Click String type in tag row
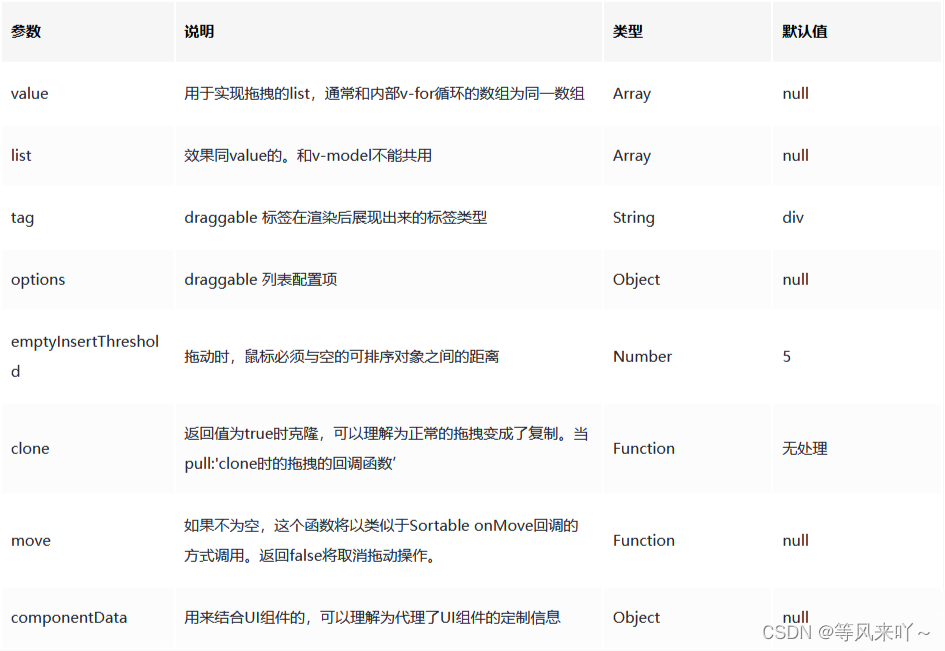The width and height of the screenshot is (945, 651). pyautogui.click(x=633, y=218)
